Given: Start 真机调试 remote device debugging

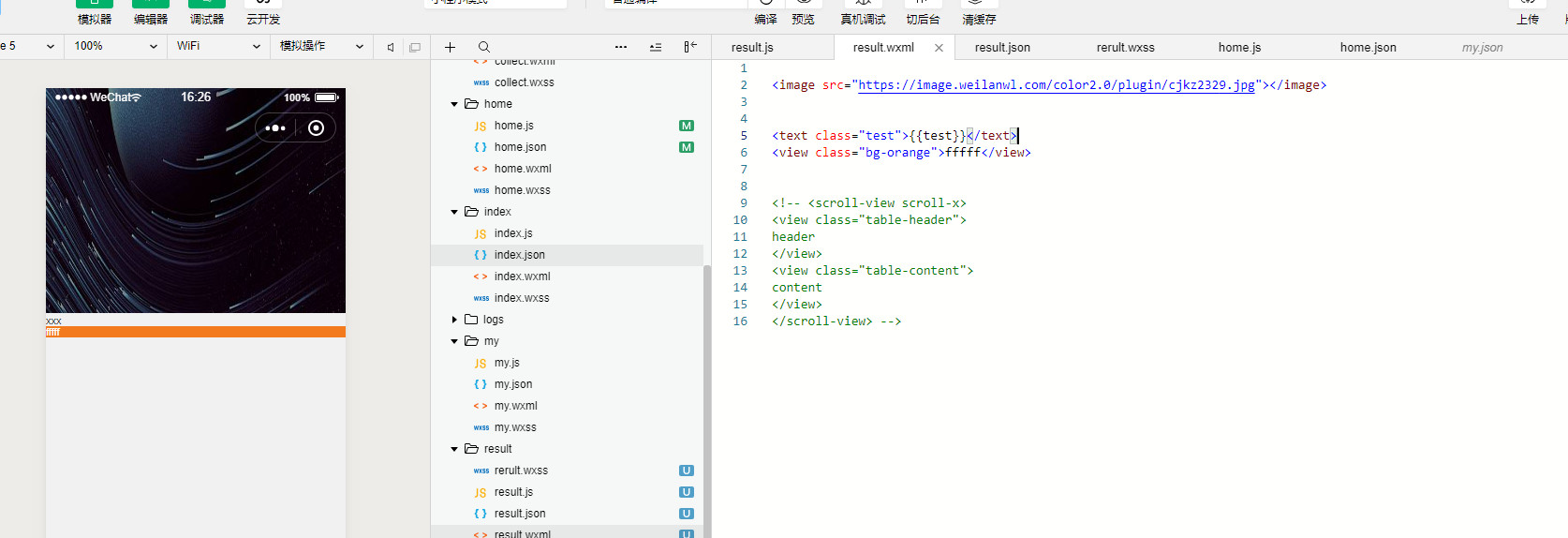Looking at the screenshot, I should coord(863,12).
